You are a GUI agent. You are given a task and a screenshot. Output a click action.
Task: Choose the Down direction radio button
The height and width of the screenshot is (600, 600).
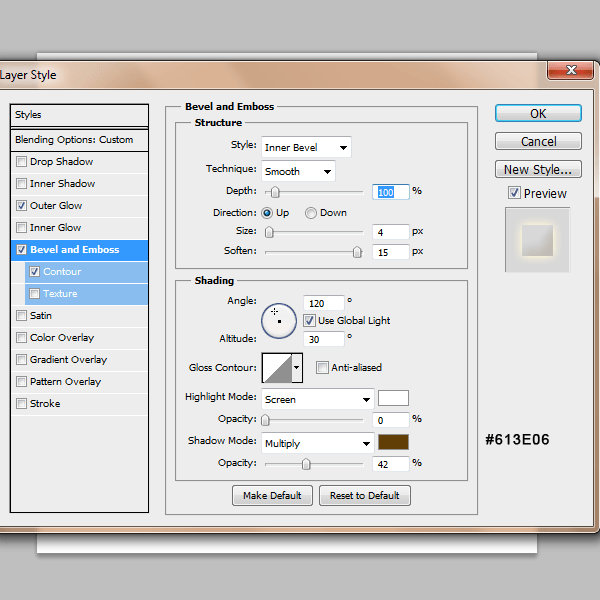(x=311, y=213)
